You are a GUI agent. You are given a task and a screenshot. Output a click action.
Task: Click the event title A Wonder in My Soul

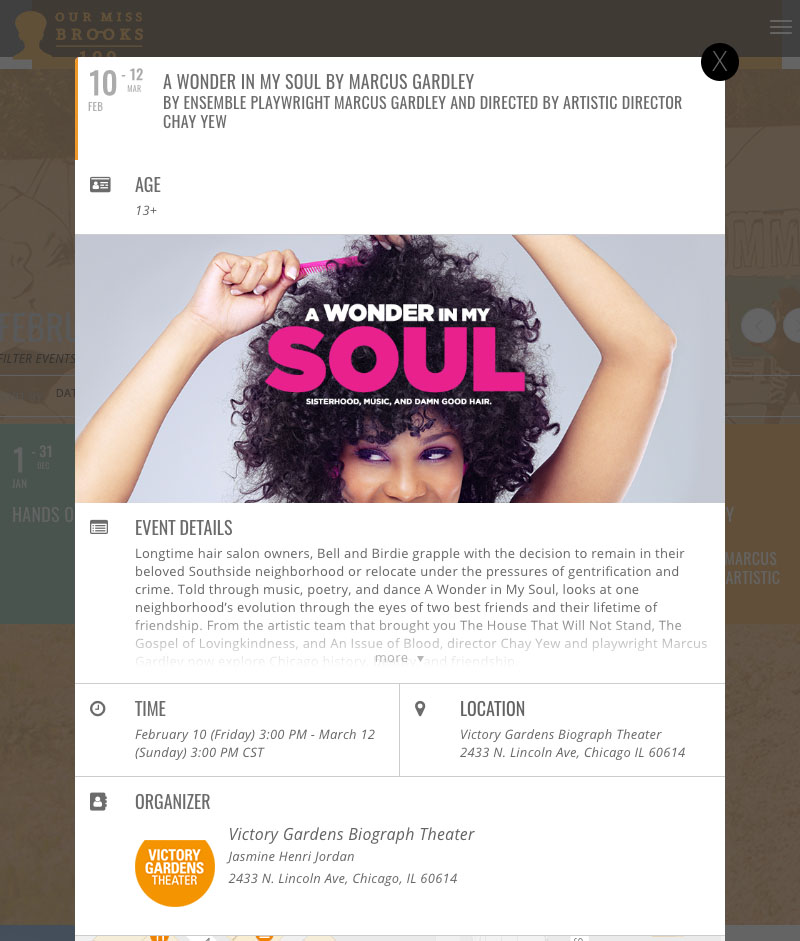[319, 82]
